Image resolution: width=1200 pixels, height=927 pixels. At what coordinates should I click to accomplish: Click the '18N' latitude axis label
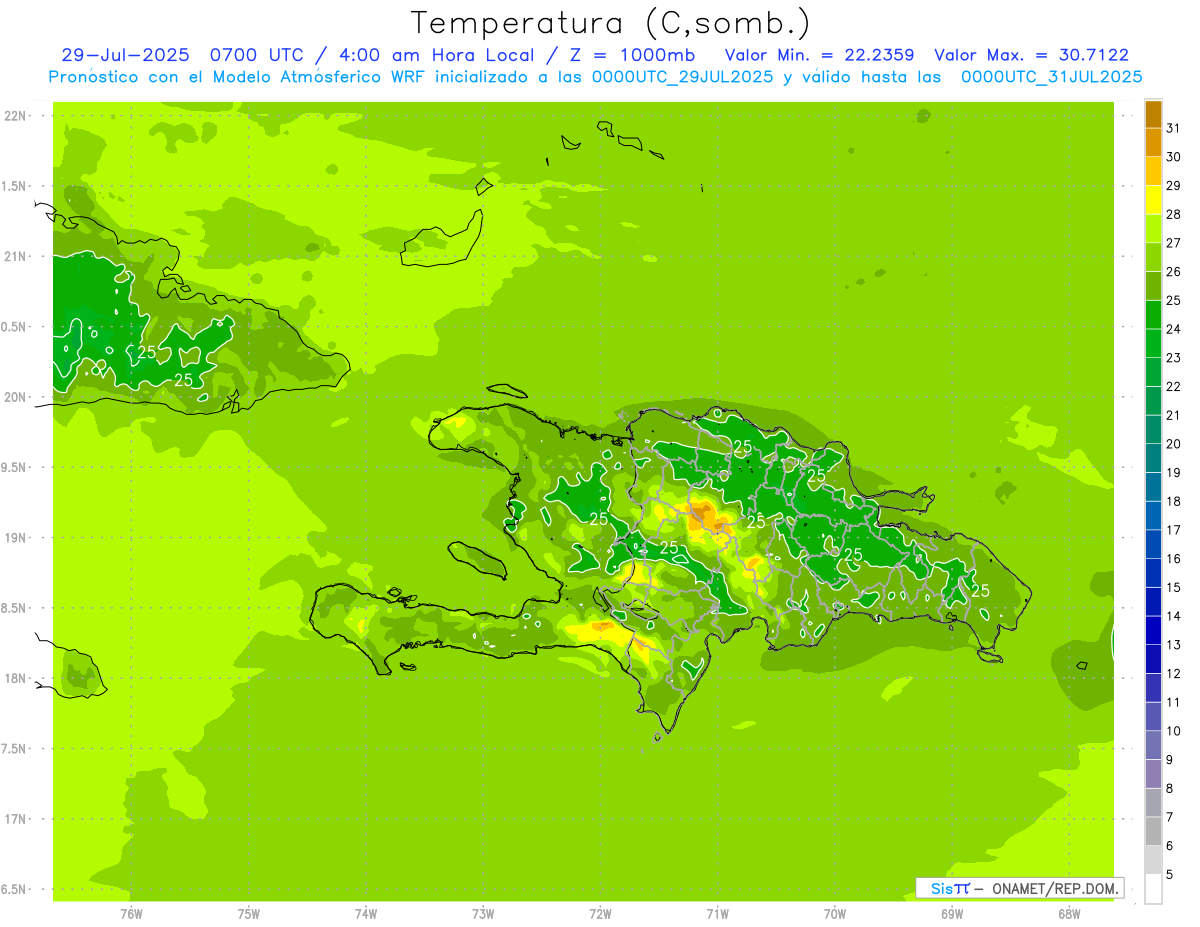[15, 679]
